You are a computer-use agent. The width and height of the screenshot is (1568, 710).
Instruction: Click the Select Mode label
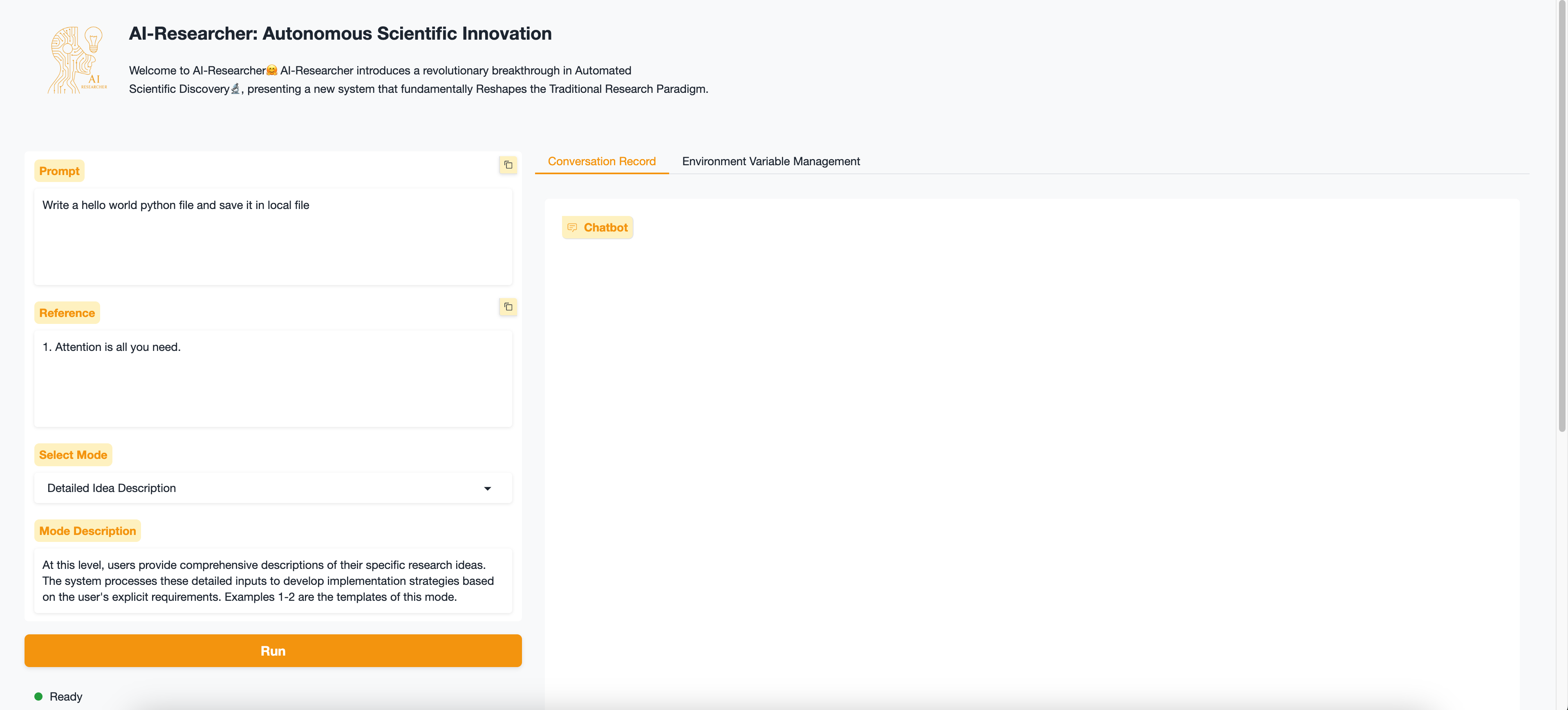(73, 455)
